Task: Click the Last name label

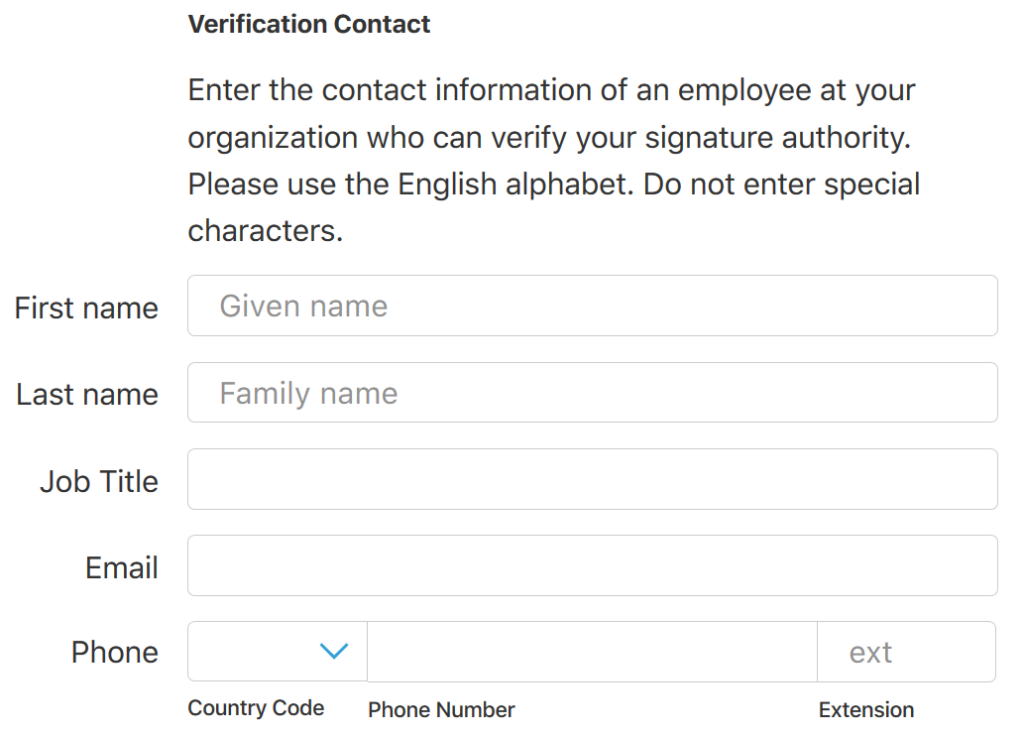Action: pyautogui.click(x=87, y=394)
